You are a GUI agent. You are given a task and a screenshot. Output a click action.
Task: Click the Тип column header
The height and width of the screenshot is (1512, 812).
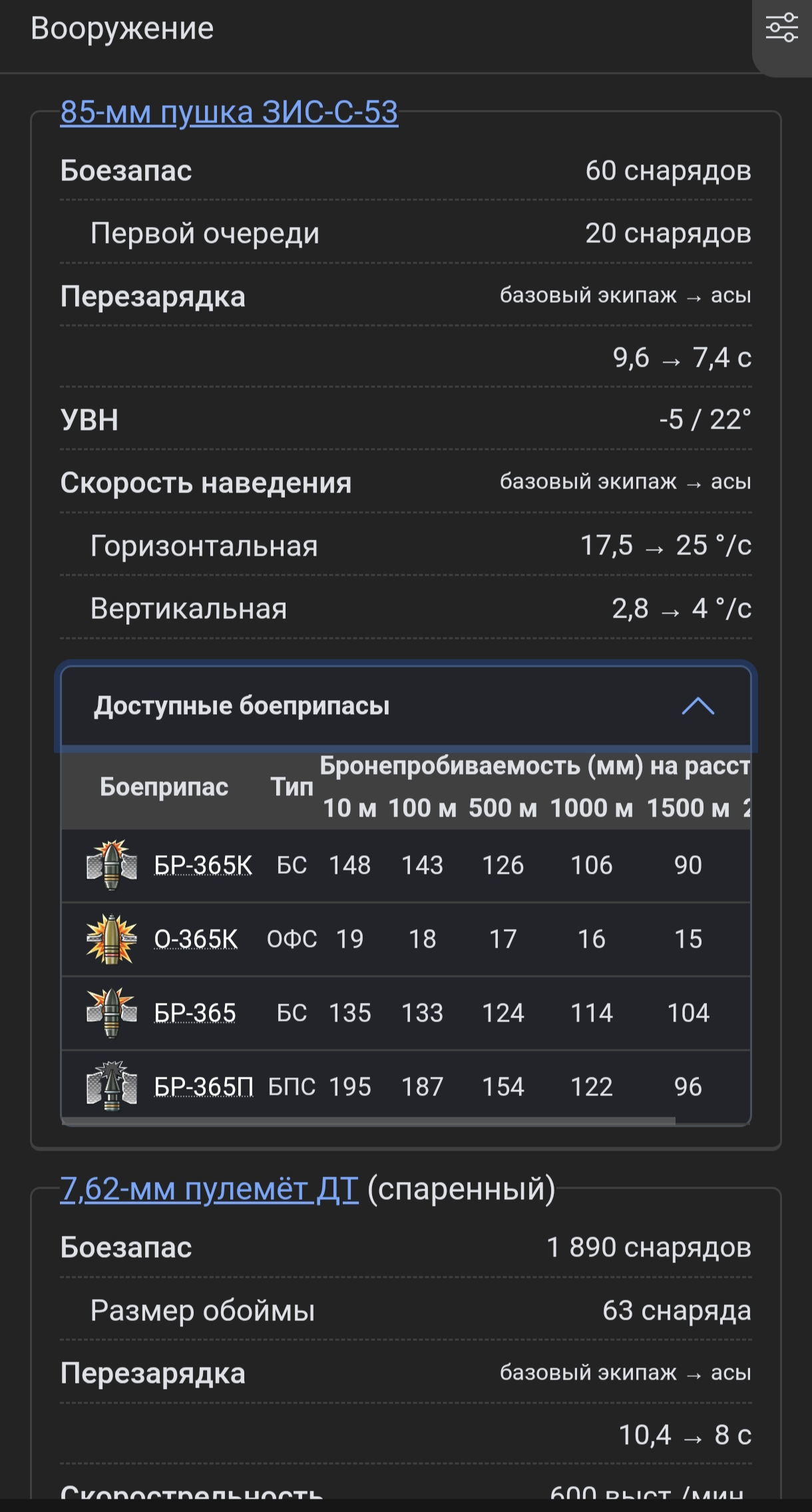tap(292, 787)
